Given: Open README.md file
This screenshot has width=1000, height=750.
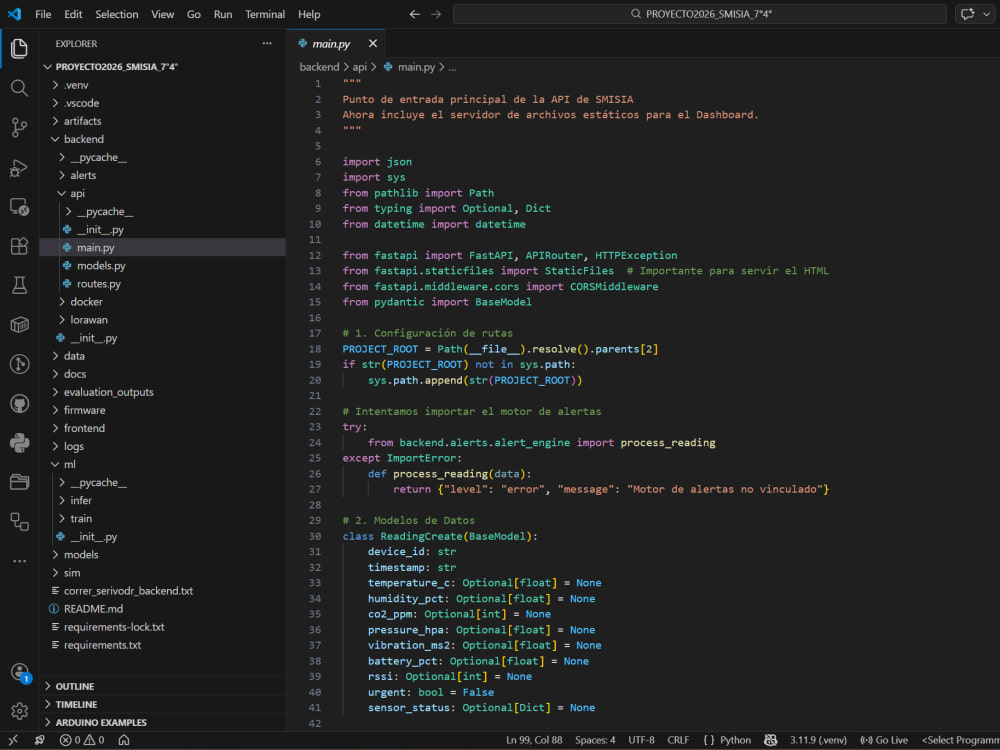Looking at the screenshot, I should click(93, 609).
